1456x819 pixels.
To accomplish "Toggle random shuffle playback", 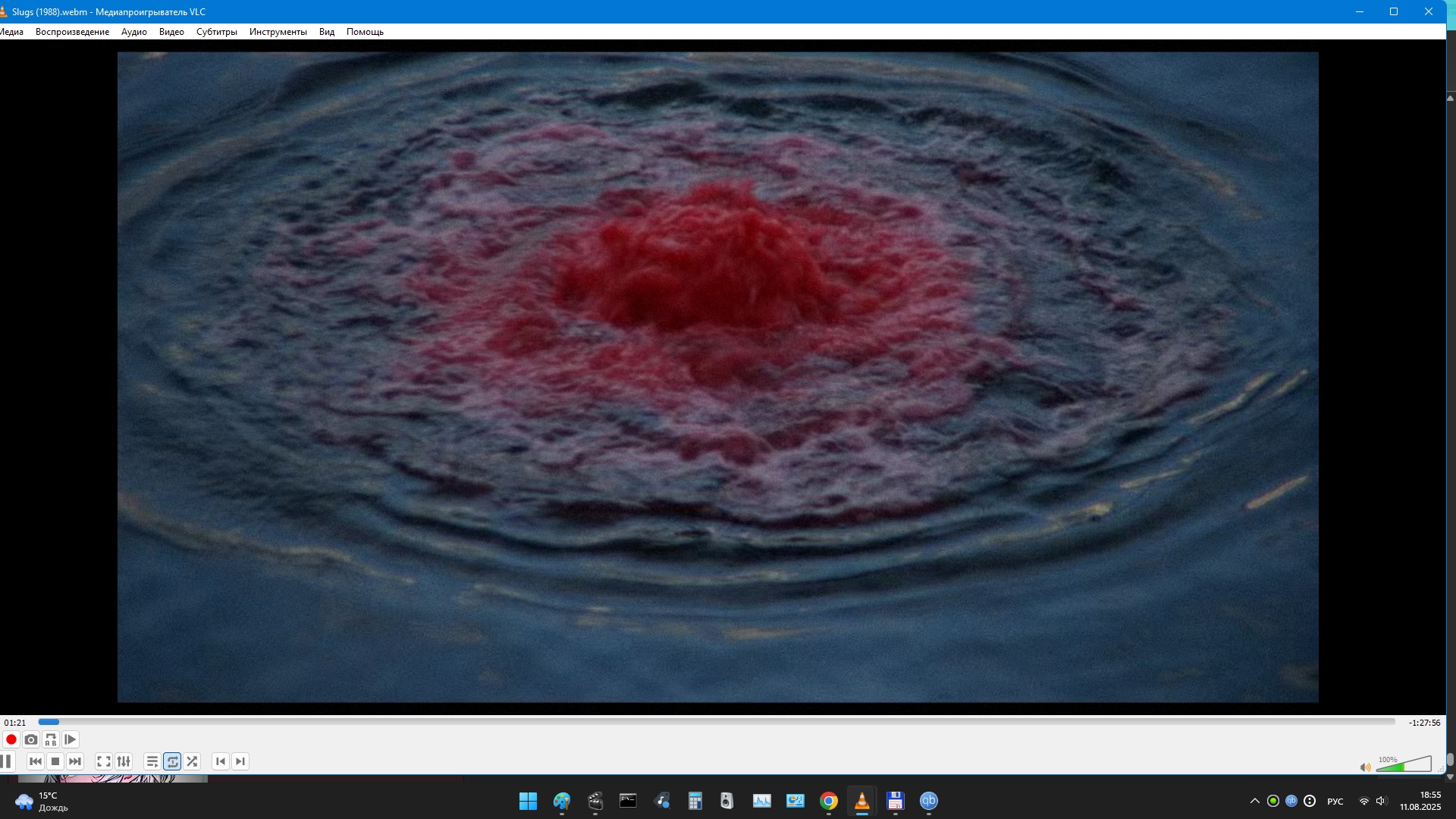I will tap(192, 761).
